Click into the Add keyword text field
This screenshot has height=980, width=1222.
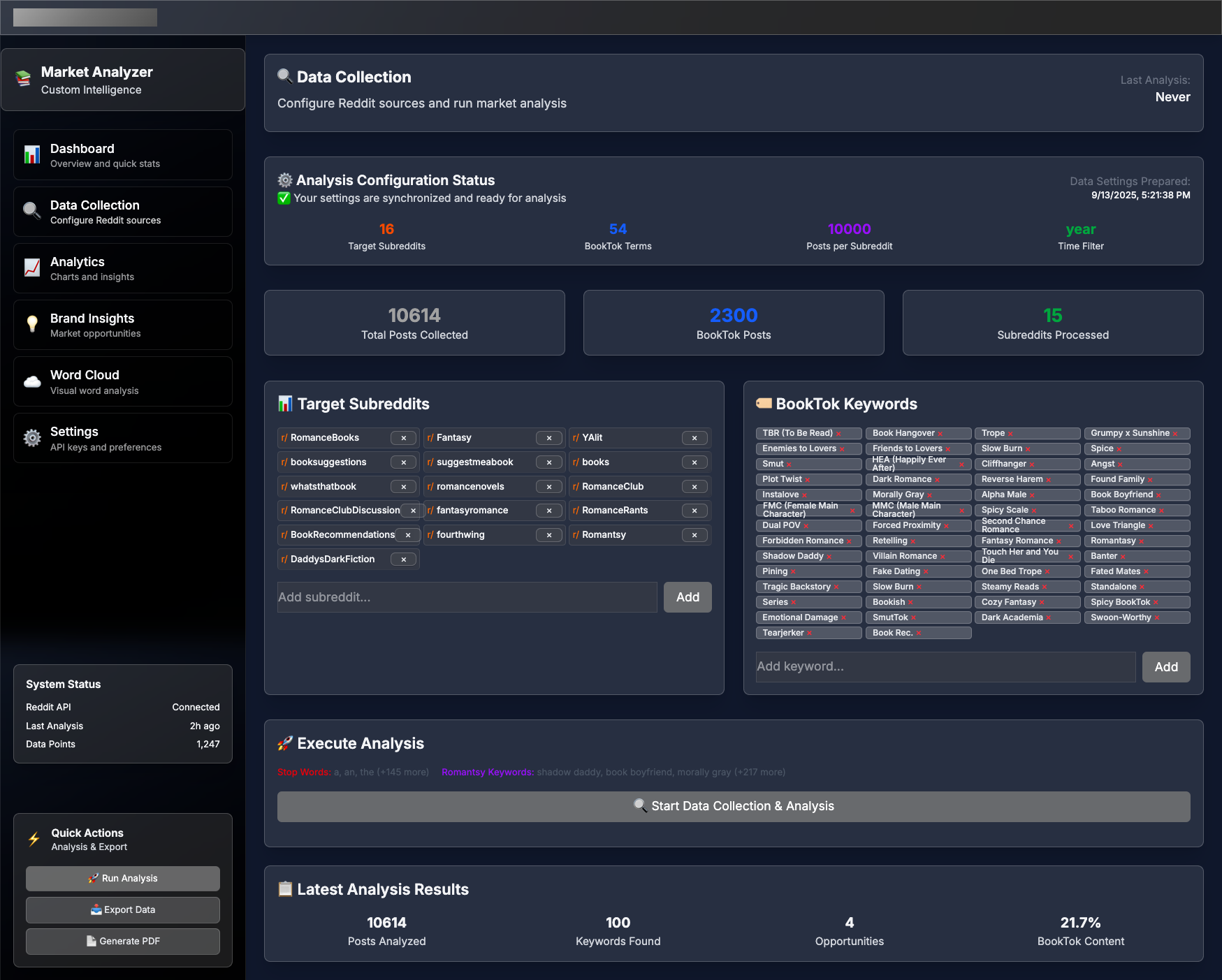[x=945, y=666]
